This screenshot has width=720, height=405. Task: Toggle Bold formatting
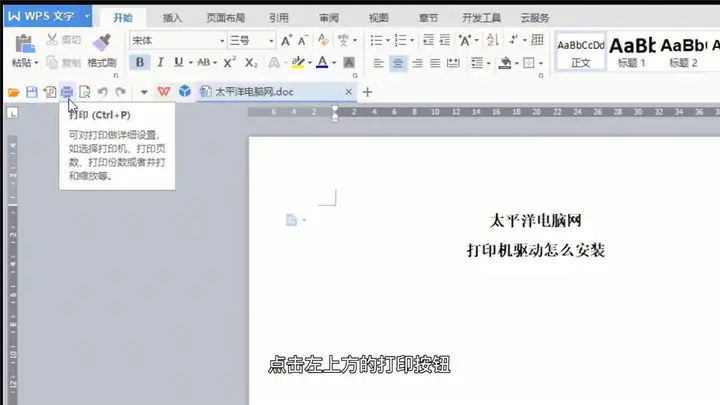point(140,62)
